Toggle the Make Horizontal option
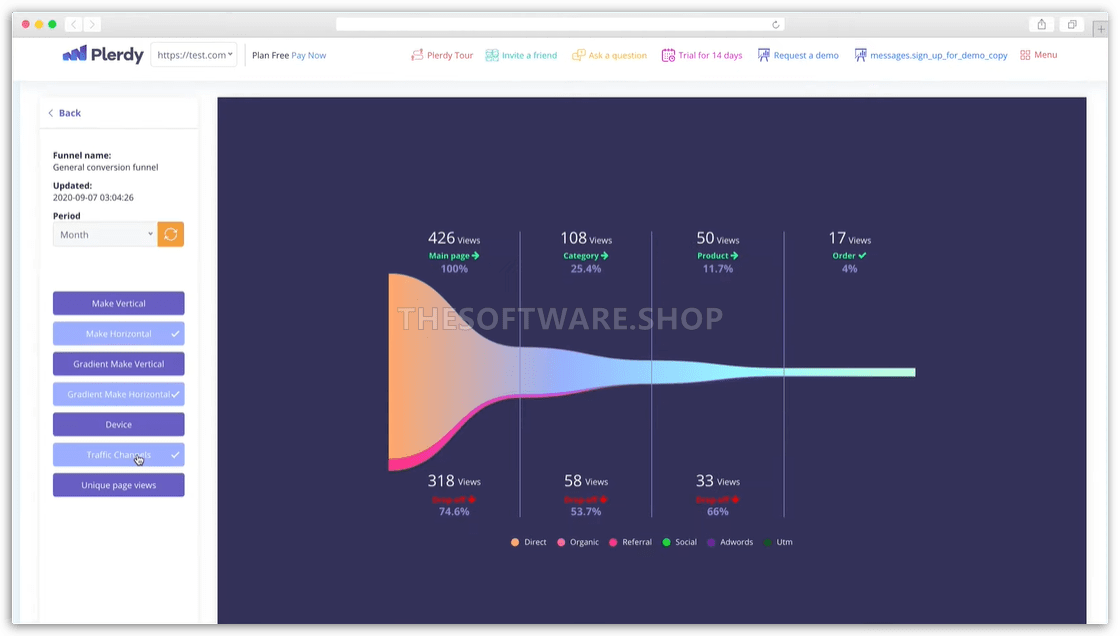This screenshot has width=1120, height=636. point(119,334)
